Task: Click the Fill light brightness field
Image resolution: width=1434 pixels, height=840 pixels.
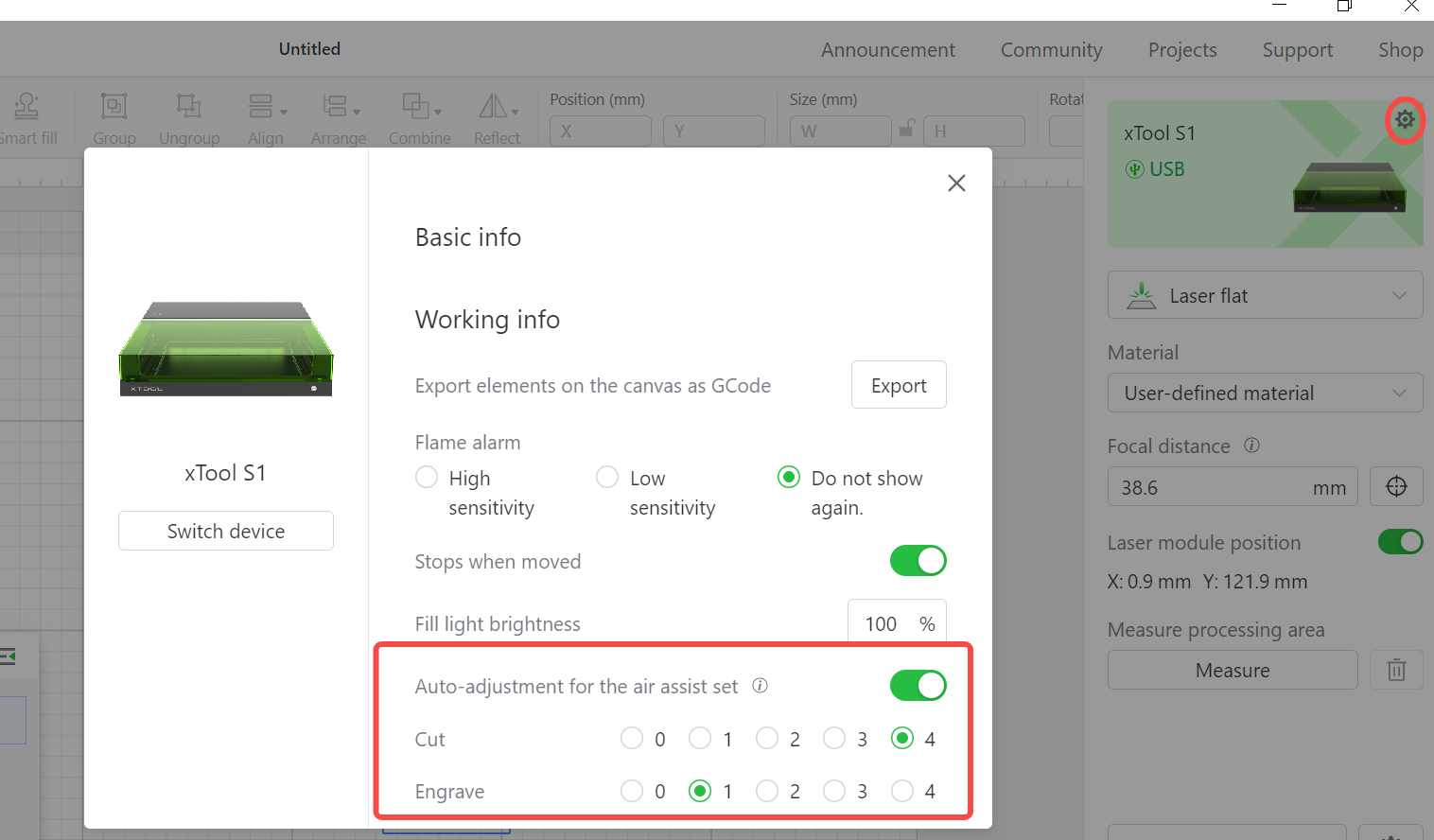Action: (x=897, y=622)
